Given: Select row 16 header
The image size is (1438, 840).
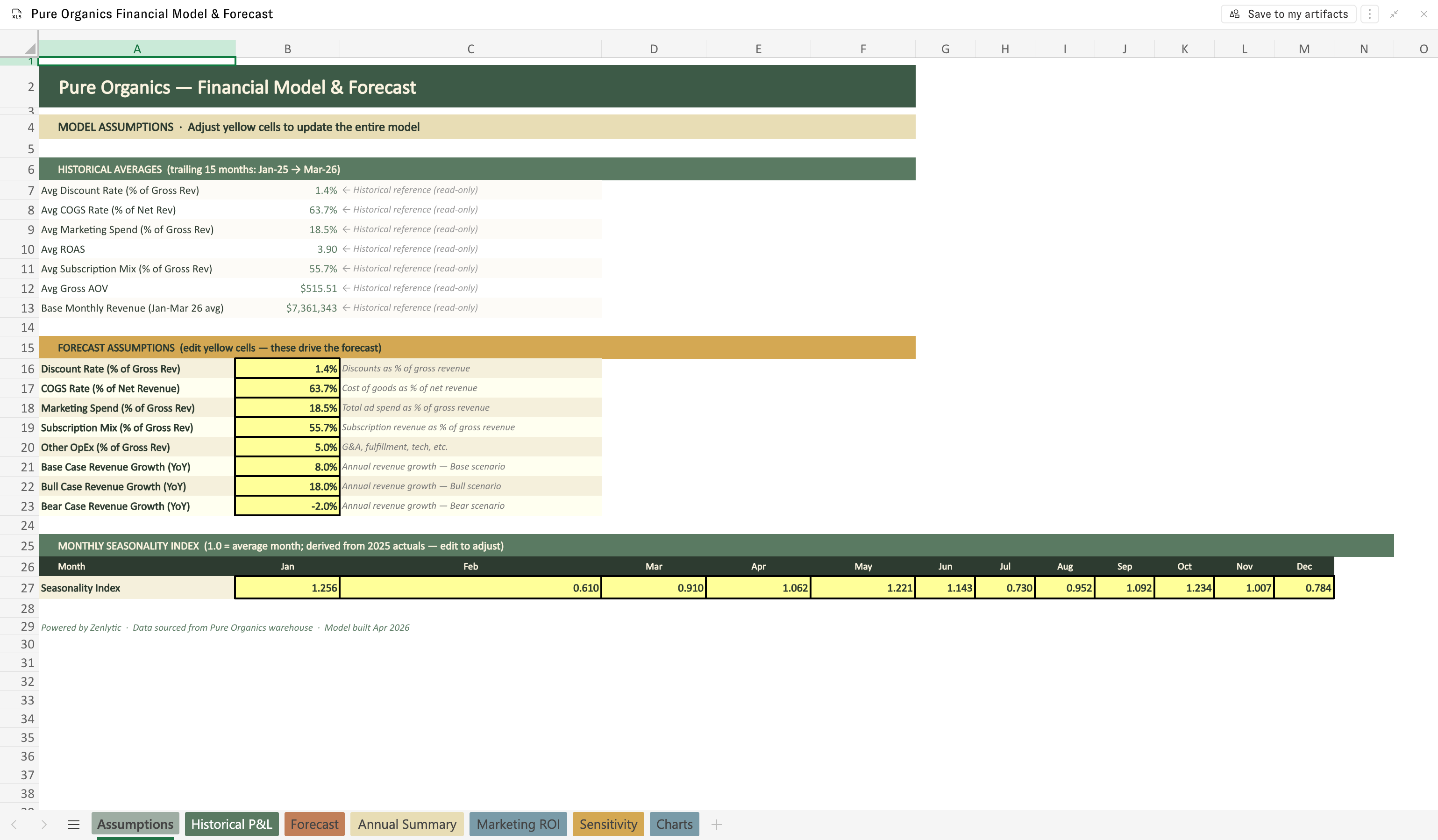Looking at the screenshot, I should 20,369.
